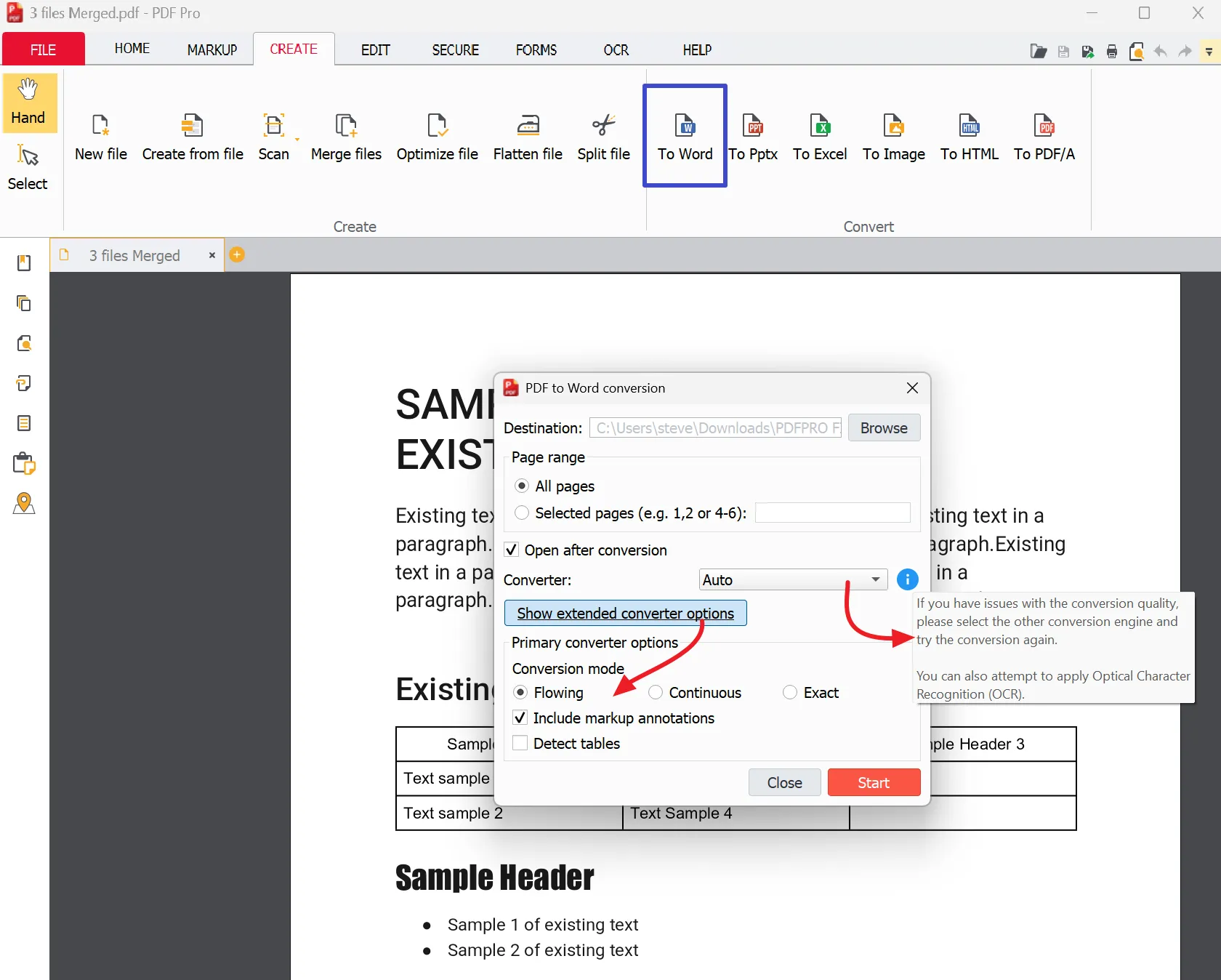Open Create from file
1221x980 pixels.
point(193,137)
